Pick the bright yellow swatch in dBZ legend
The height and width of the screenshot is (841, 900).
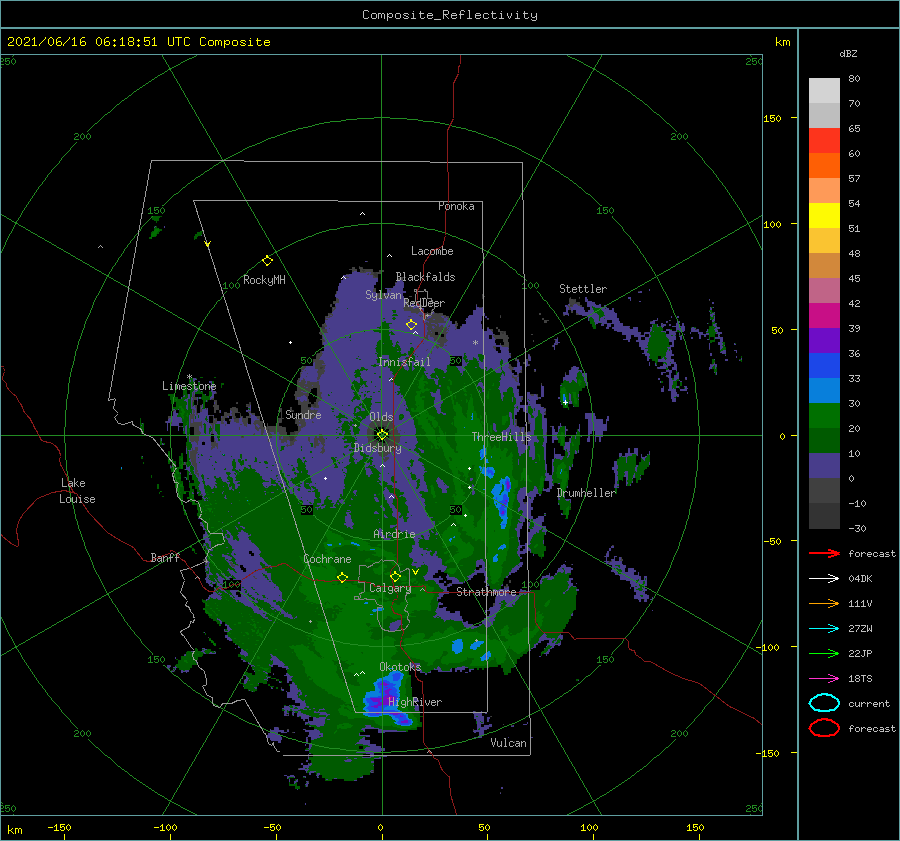click(x=824, y=216)
